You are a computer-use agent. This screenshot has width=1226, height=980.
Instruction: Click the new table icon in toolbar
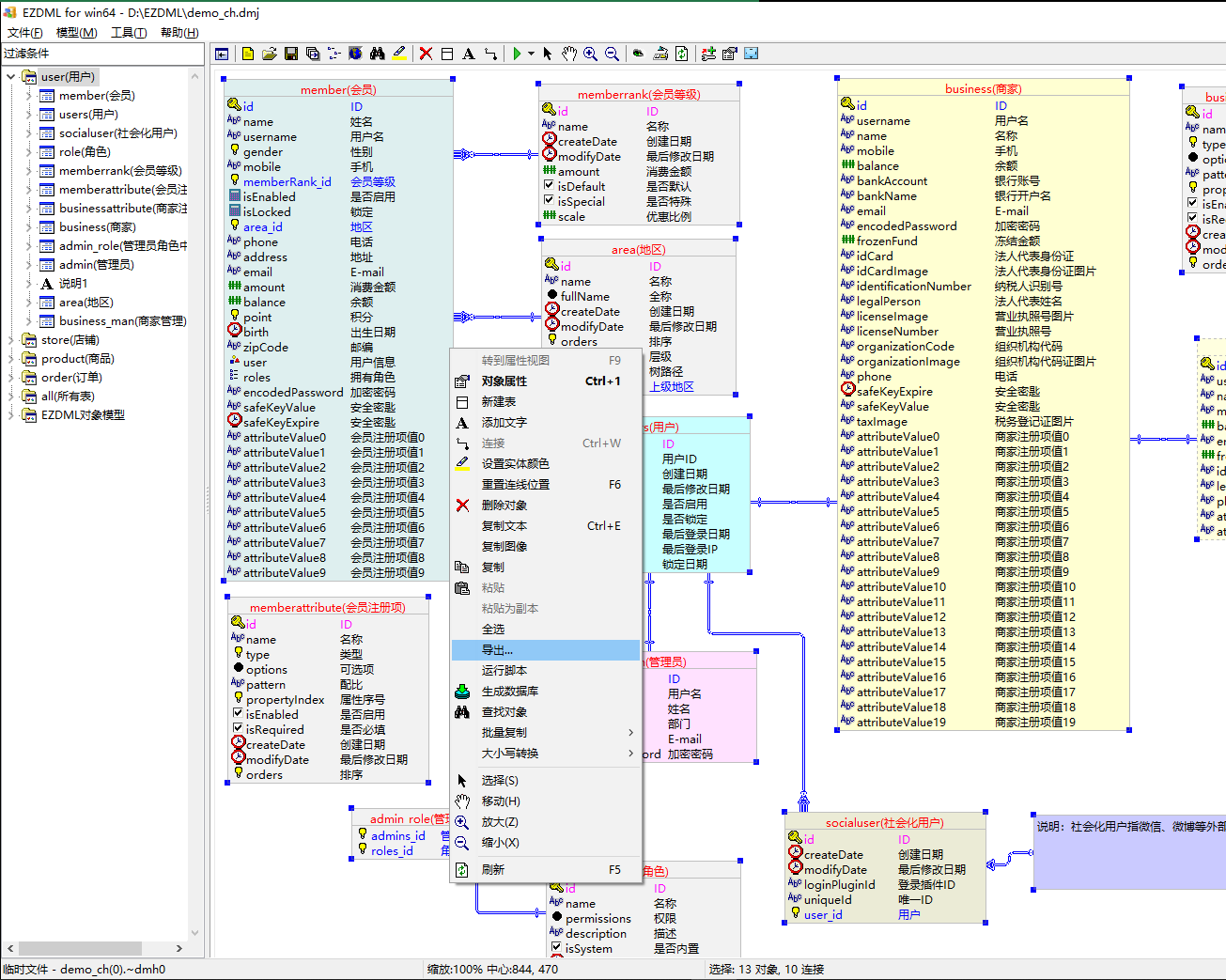tap(447, 54)
